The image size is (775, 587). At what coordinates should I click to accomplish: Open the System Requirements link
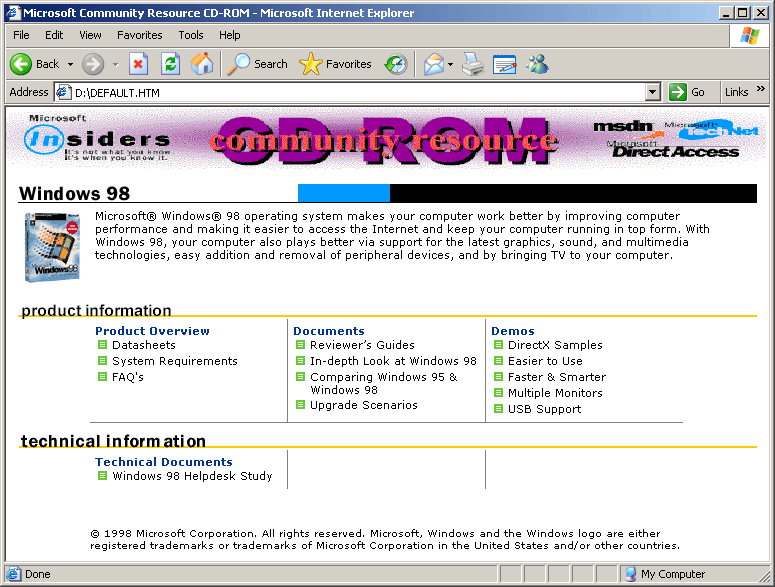pyautogui.click(x=175, y=361)
